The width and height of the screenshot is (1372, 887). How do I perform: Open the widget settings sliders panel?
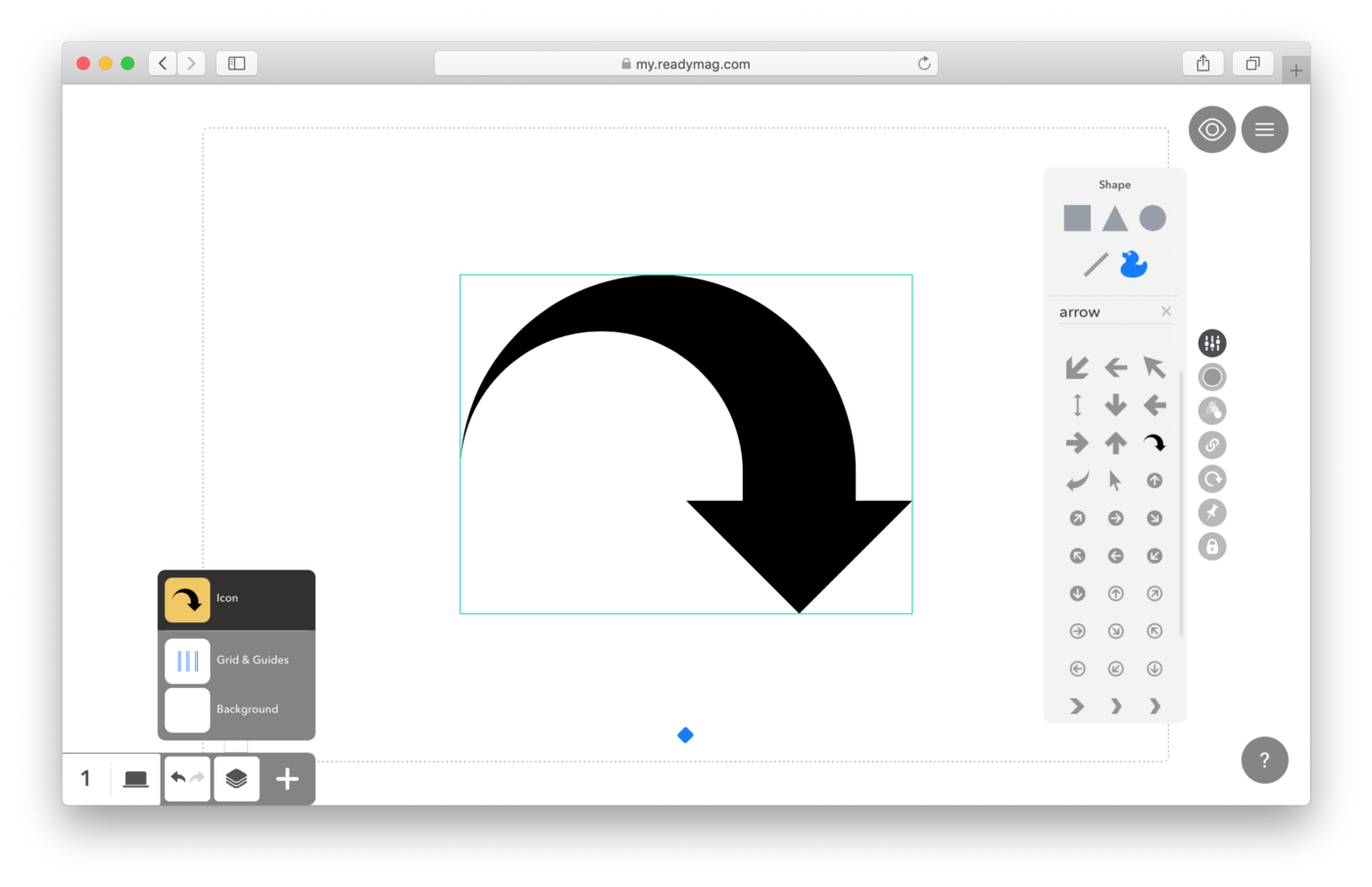click(1212, 343)
